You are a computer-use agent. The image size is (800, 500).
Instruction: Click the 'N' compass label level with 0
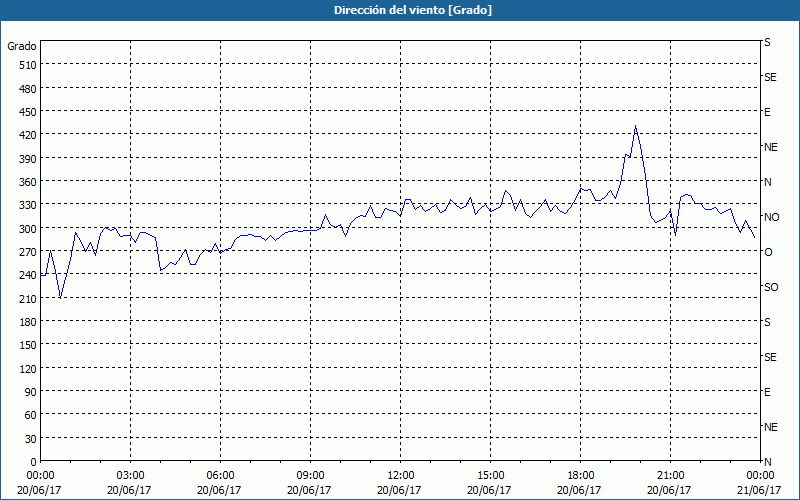point(767,462)
